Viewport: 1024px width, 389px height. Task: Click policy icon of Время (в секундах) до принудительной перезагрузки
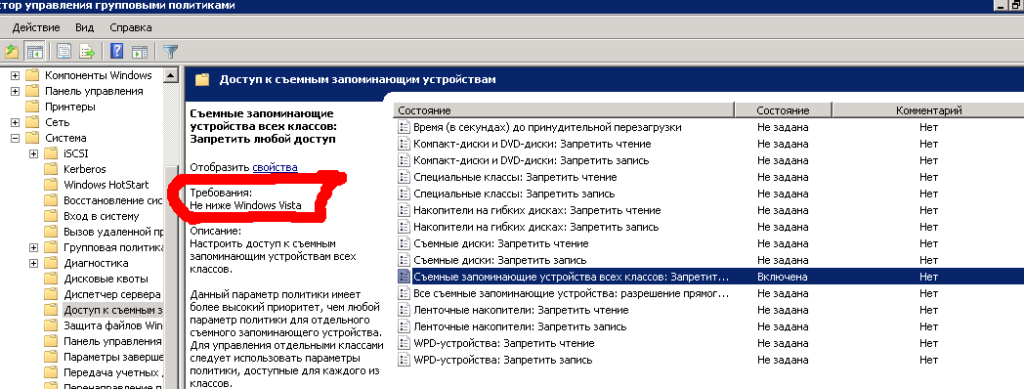(x=404, y=127)
